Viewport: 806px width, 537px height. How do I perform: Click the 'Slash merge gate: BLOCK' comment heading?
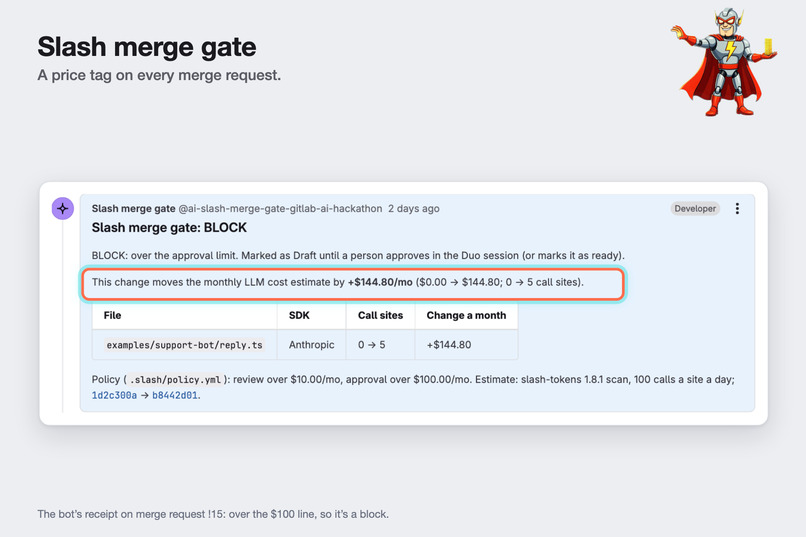169,228
